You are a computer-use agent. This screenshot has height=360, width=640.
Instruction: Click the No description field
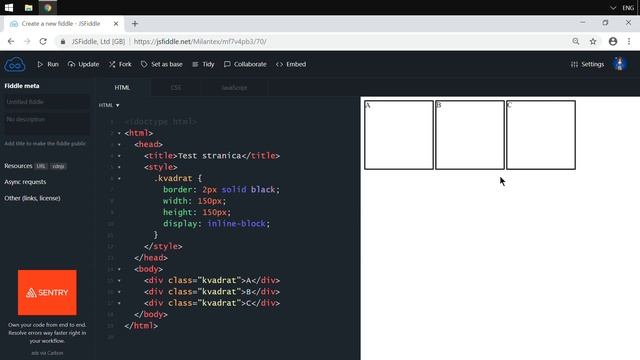(47, 124)
